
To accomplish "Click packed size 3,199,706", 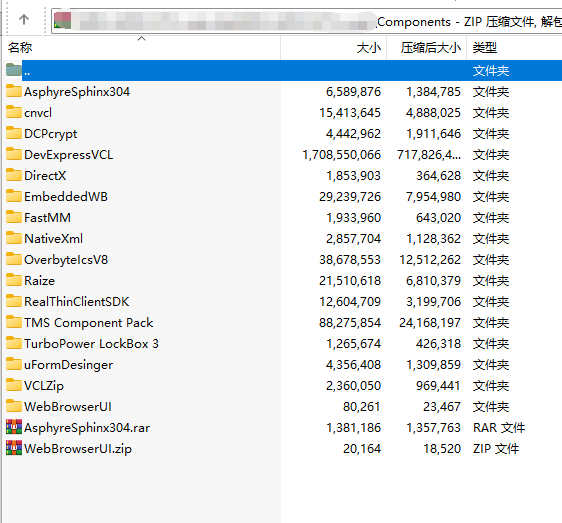I will 433,302.
